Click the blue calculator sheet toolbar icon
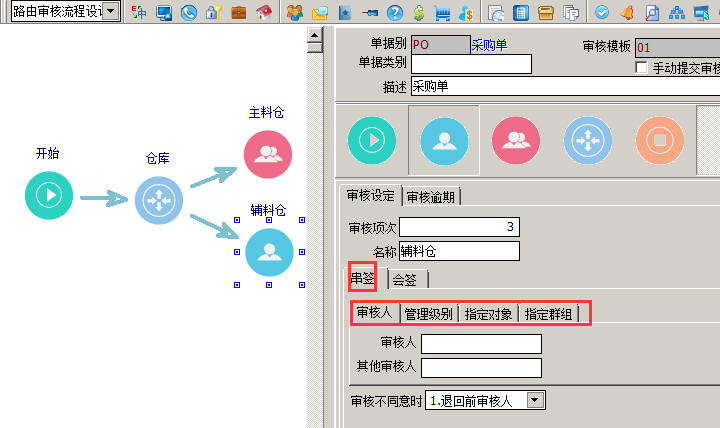 tap(521, 13)
